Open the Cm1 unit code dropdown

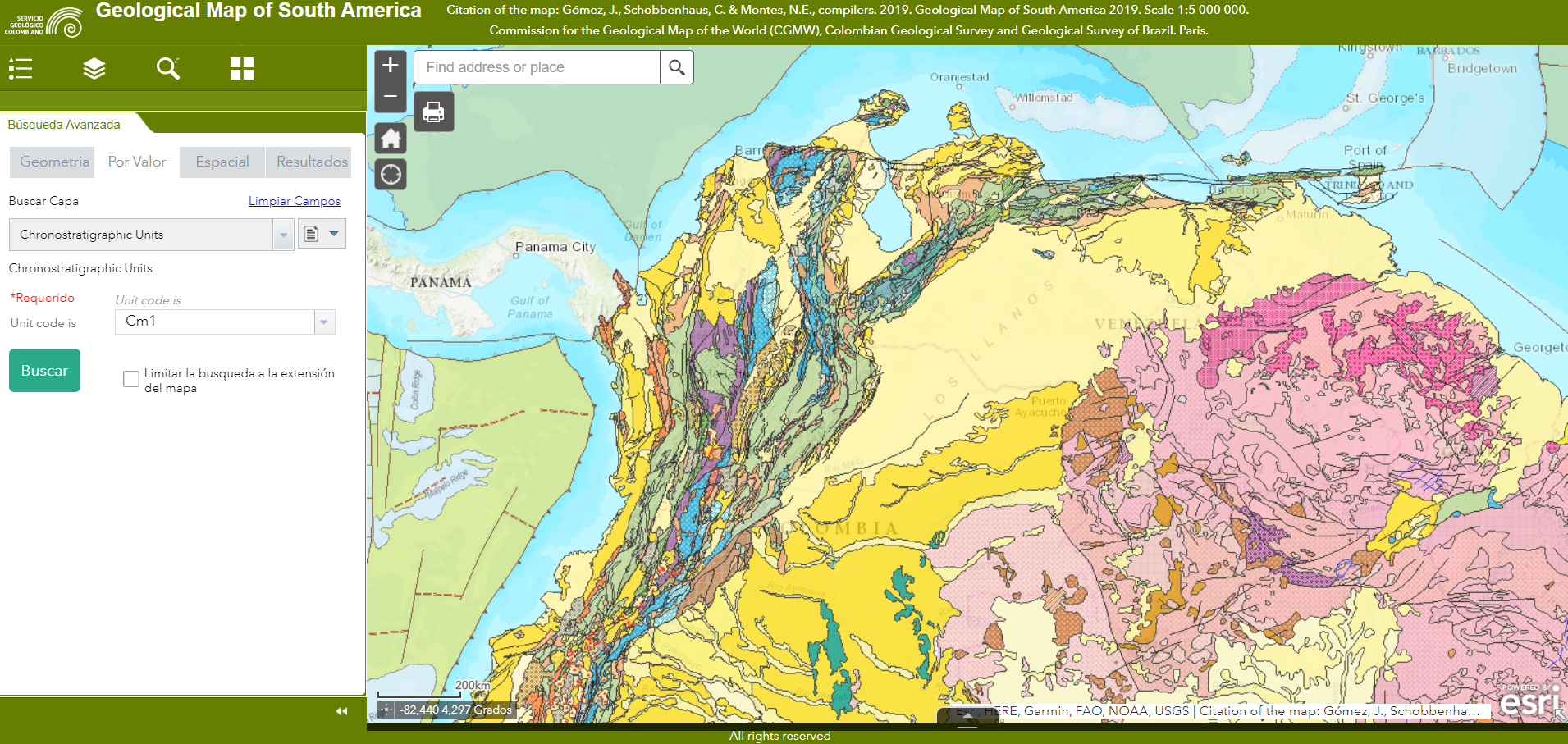pyautogui.click(x=324, y=322)
